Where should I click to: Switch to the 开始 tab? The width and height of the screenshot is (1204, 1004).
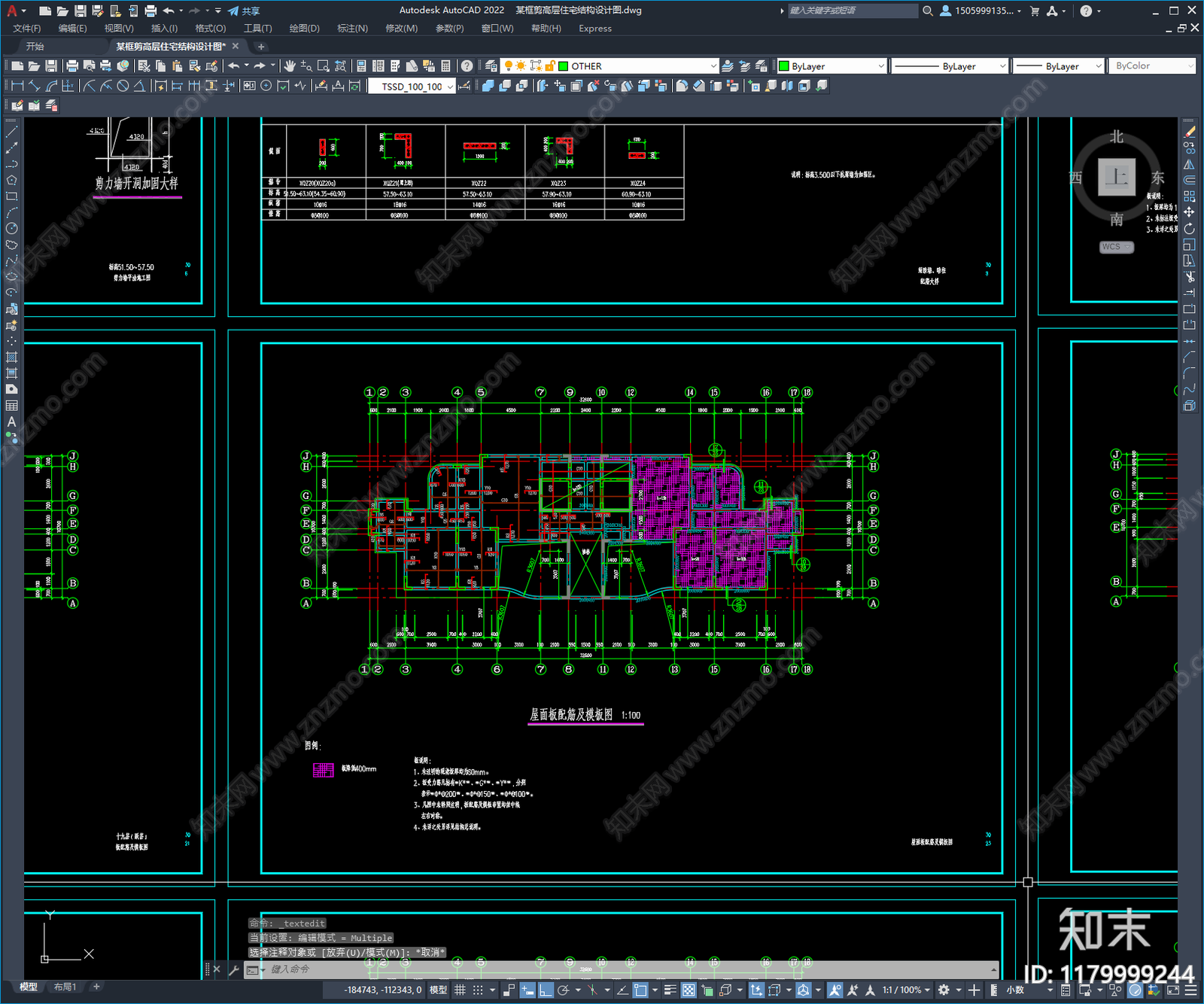pos(35,47)
